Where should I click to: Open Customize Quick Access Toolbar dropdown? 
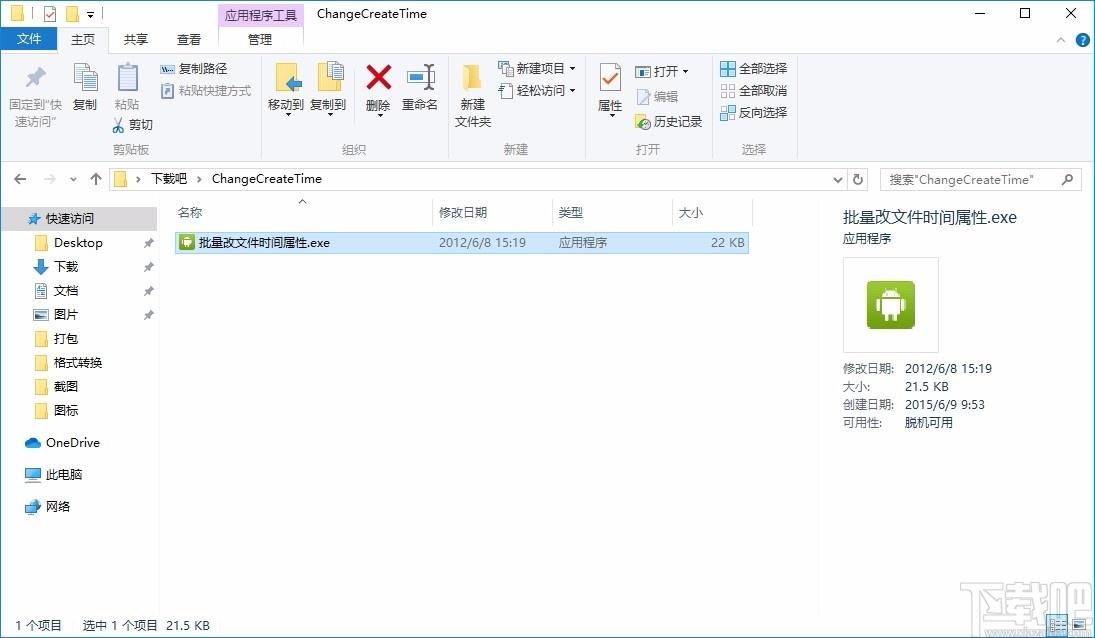click(x=91, y=14)
